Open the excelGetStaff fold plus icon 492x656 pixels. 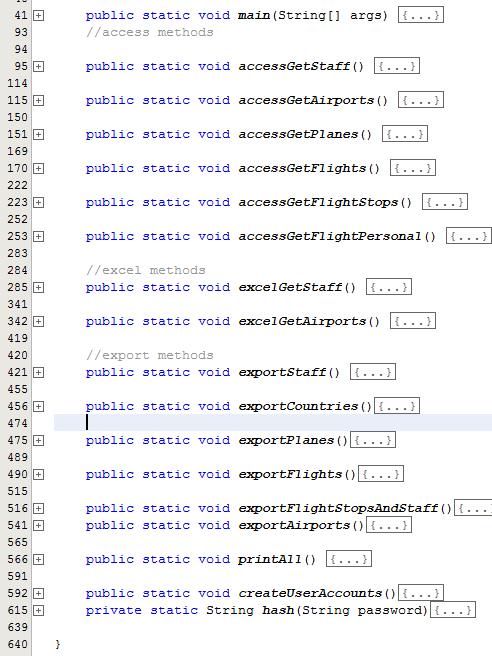pyautogui.click(x=38, y=287)
